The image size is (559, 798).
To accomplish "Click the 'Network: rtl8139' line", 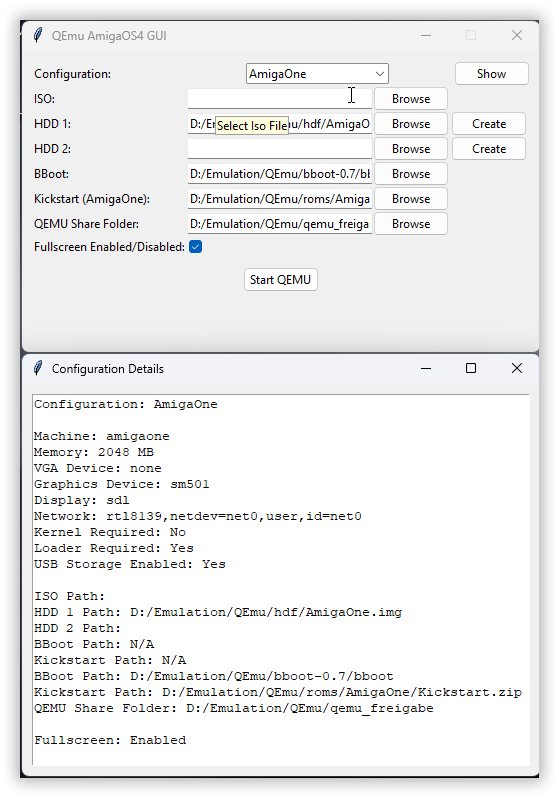I will pyautogui.click(x=198, y=516).
